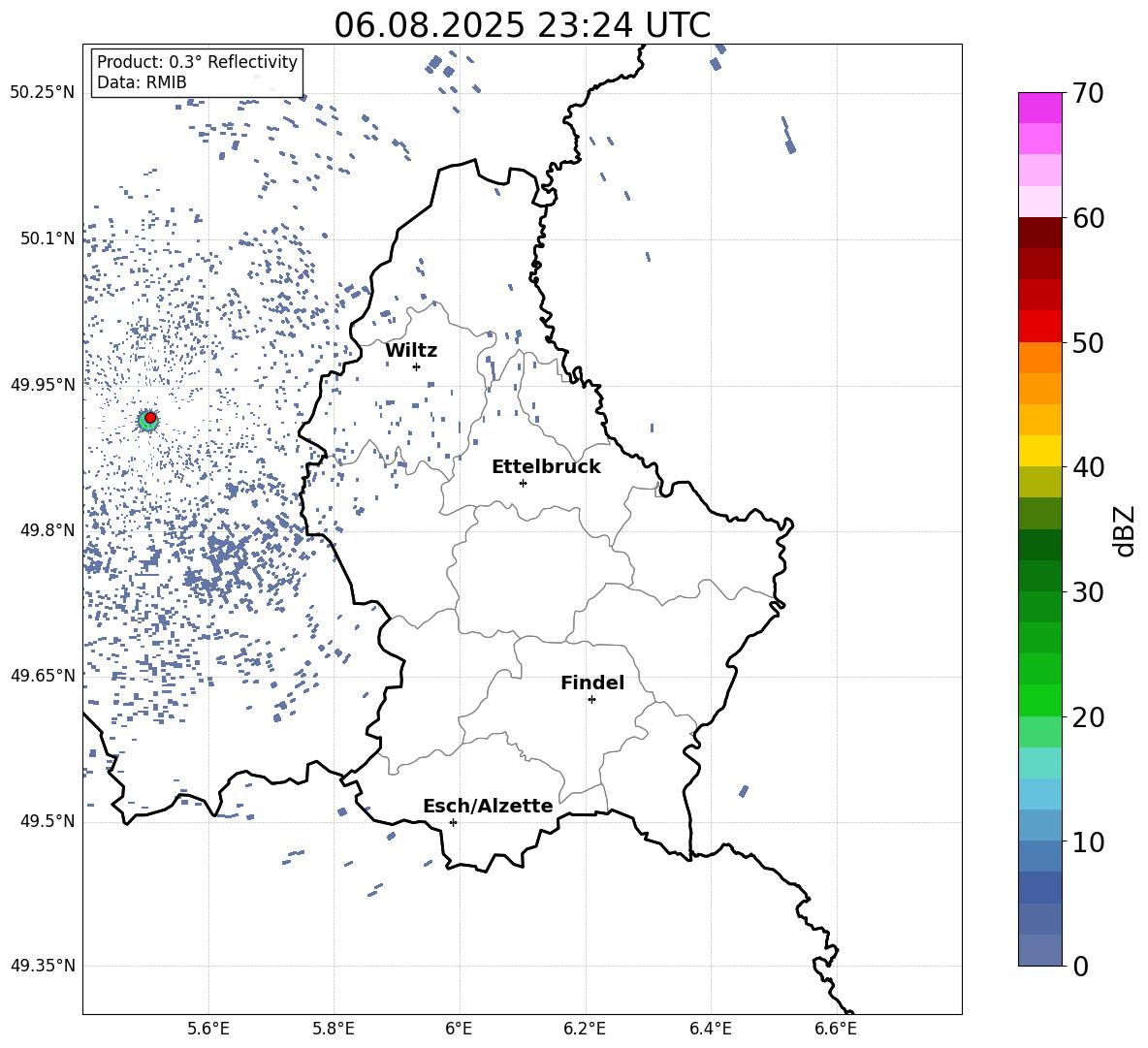1148x1048 pixels.
Task: Click the 40 colorbar tick label
Action: pos(1088,467)
